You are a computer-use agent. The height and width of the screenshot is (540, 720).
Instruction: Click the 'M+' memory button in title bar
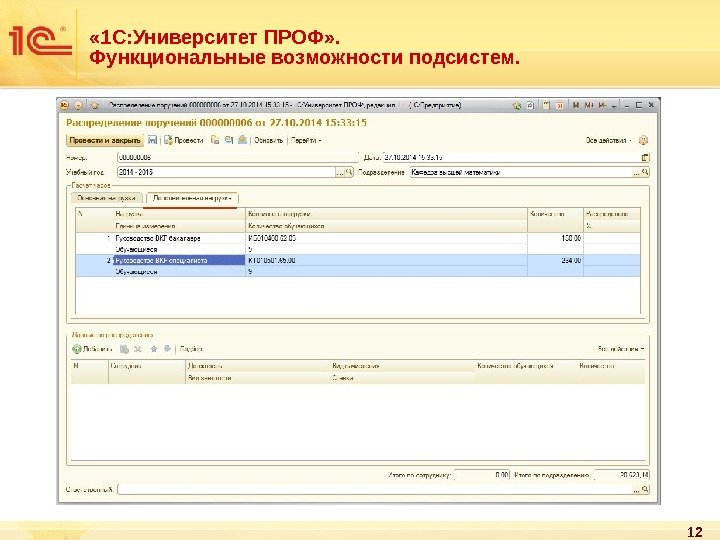[589, 106]
